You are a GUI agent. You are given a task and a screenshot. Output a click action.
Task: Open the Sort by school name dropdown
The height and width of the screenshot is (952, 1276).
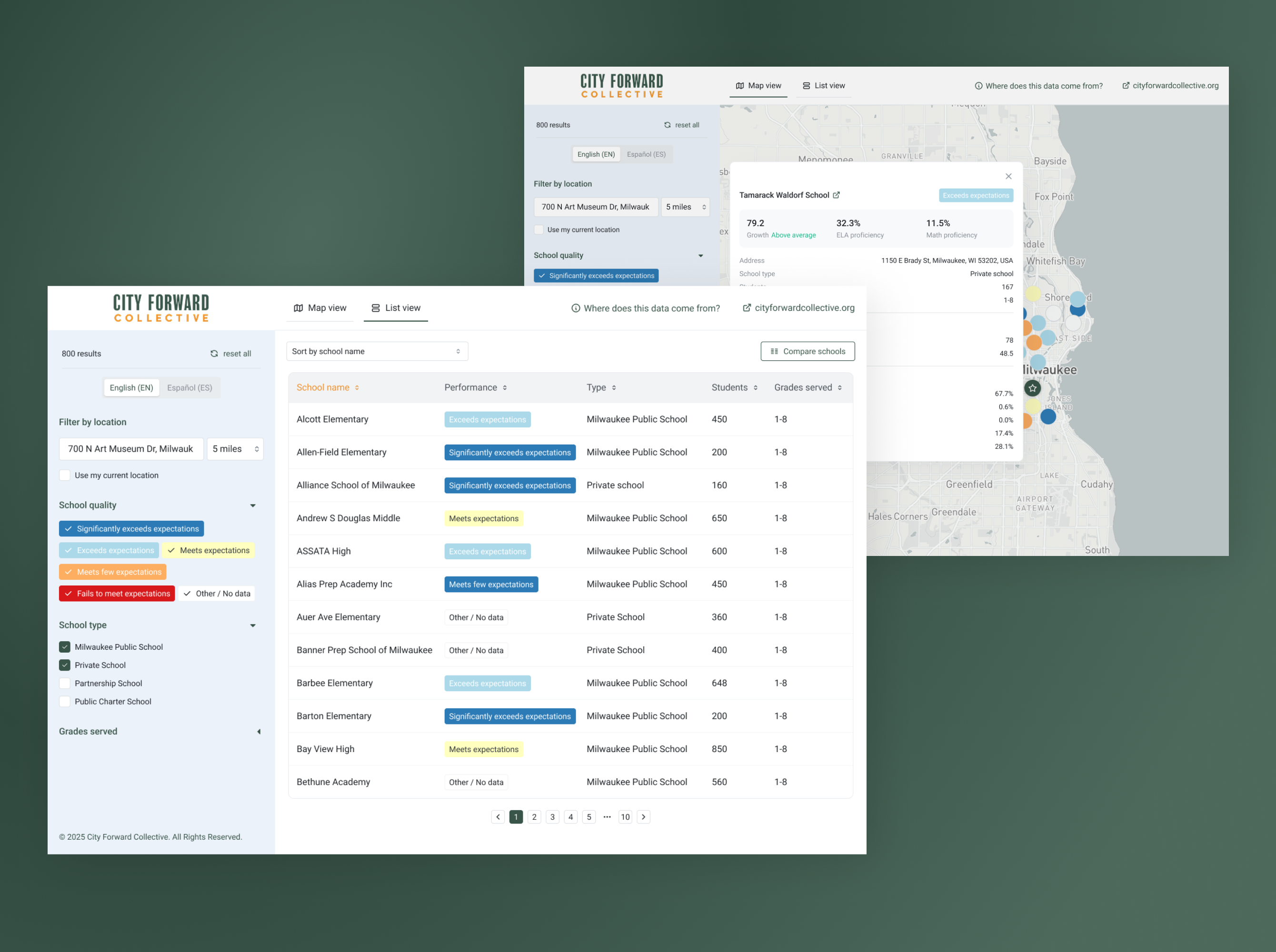click(x=377, y=351)
